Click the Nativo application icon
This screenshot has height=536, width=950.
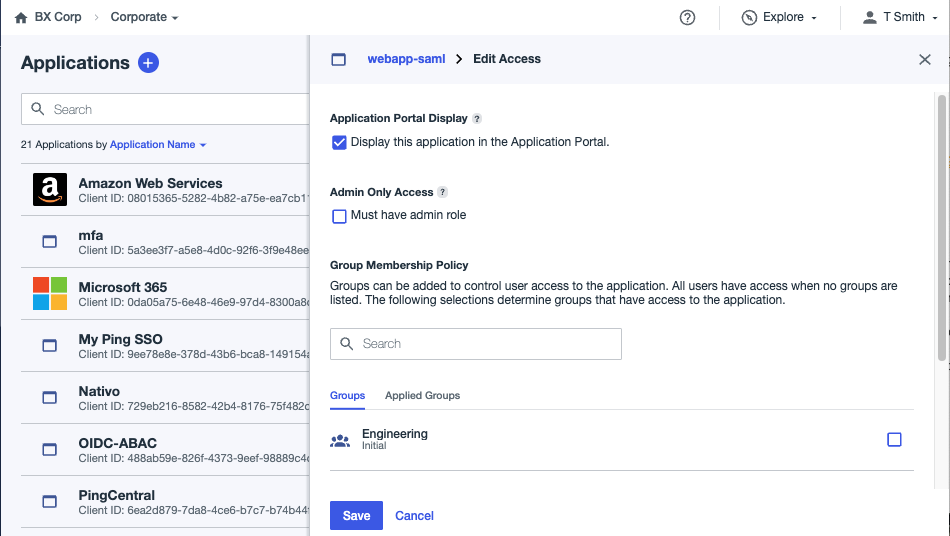coord(50,398)
